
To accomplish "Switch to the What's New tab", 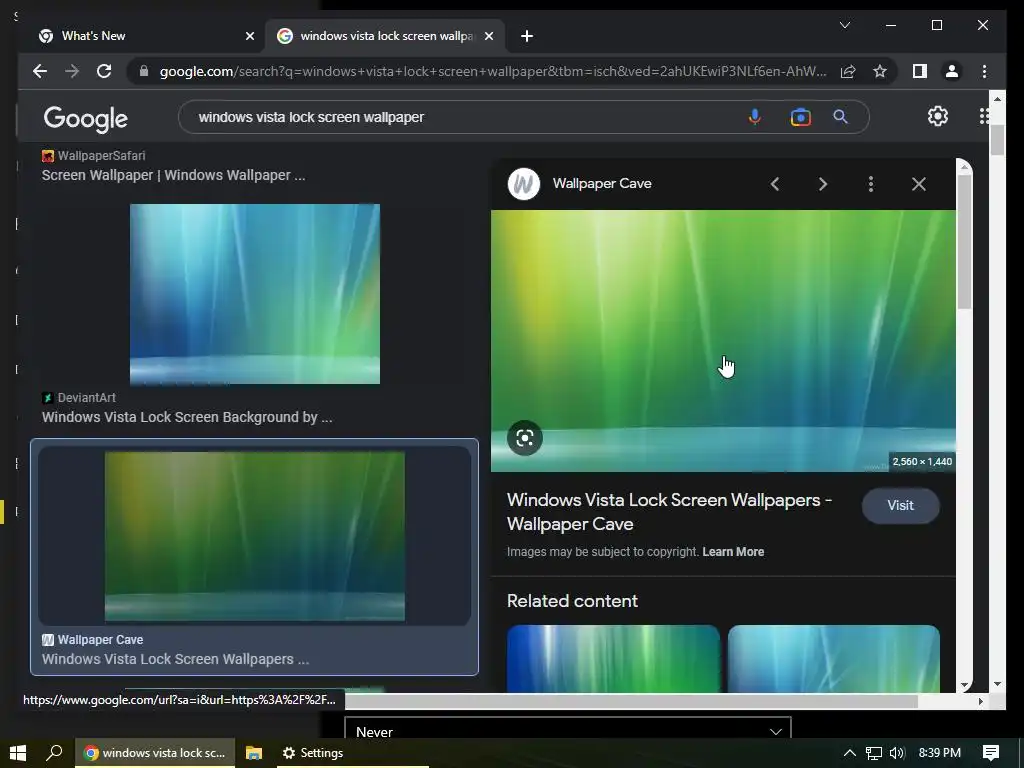I will [x=142, y=36].
